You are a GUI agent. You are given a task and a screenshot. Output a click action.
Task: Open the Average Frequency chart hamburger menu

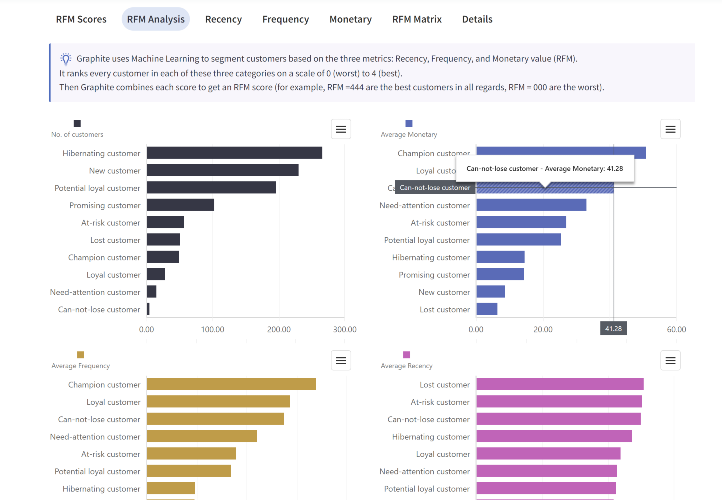(341, 360)
